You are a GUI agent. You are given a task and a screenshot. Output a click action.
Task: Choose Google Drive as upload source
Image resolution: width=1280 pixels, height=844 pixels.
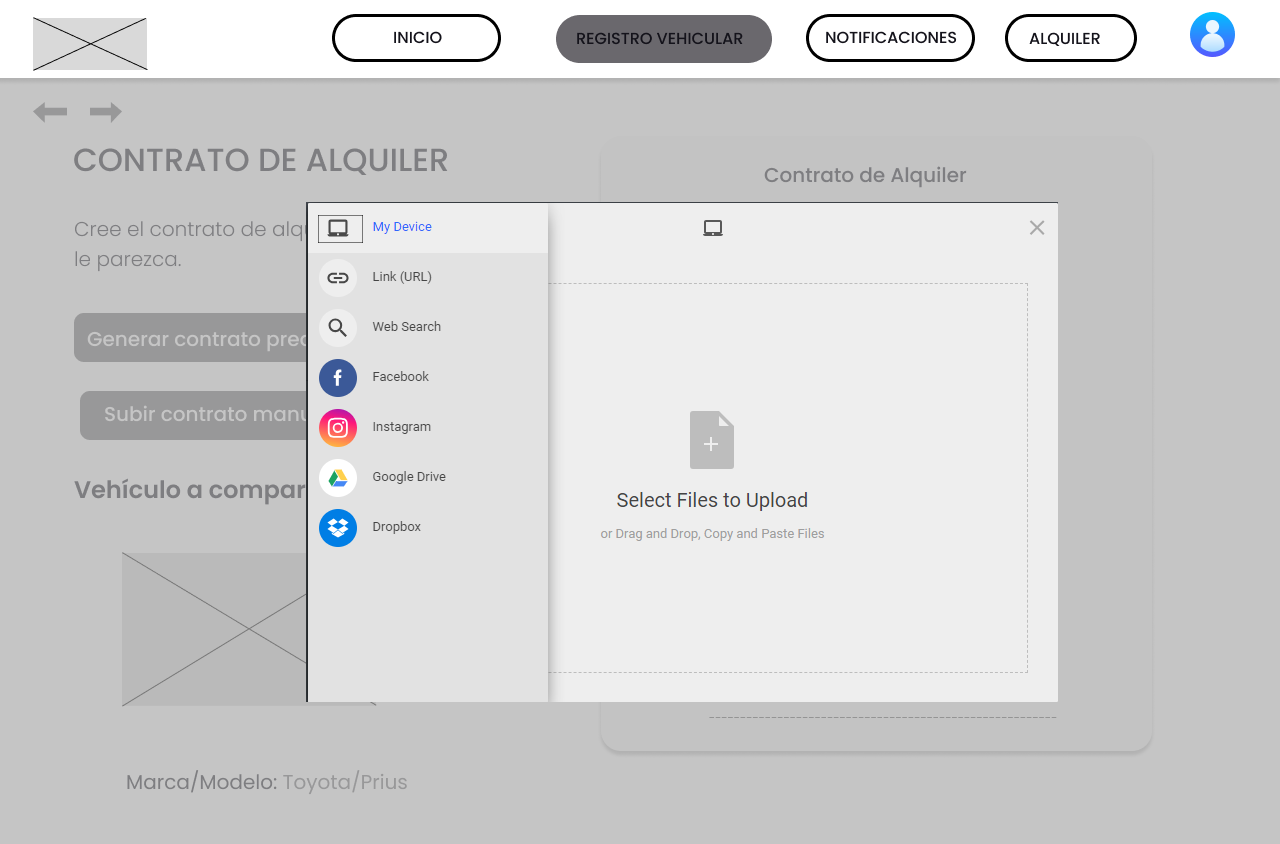click(x=409, y=477)
